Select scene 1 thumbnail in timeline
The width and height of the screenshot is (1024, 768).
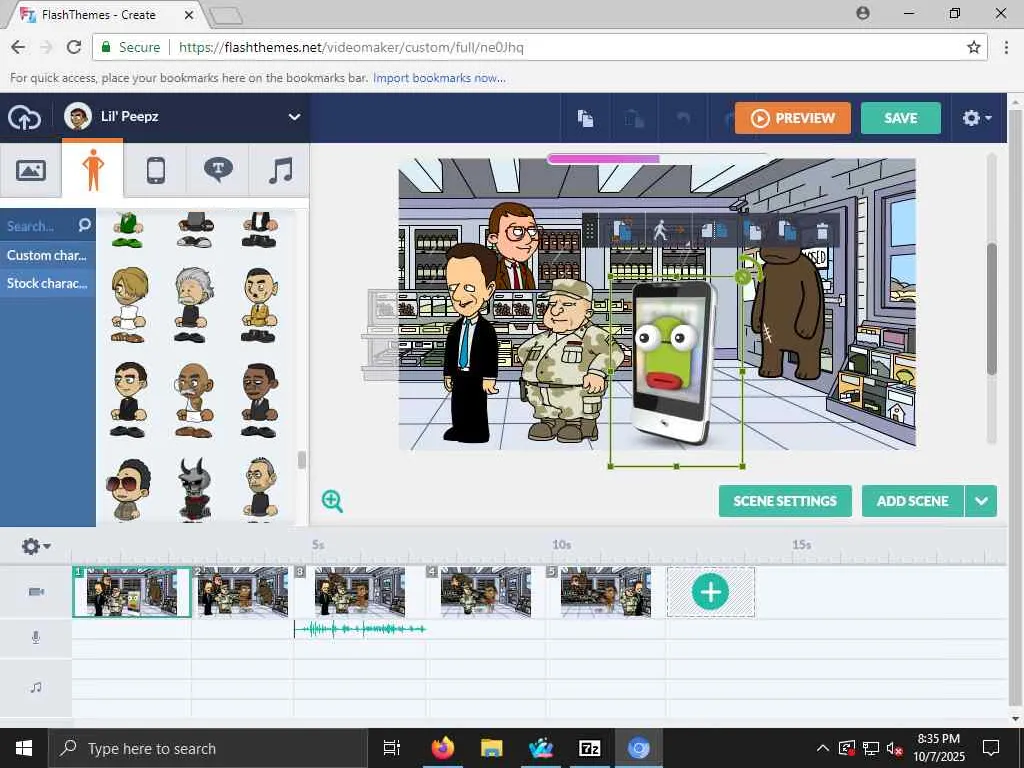pos(132,592)
